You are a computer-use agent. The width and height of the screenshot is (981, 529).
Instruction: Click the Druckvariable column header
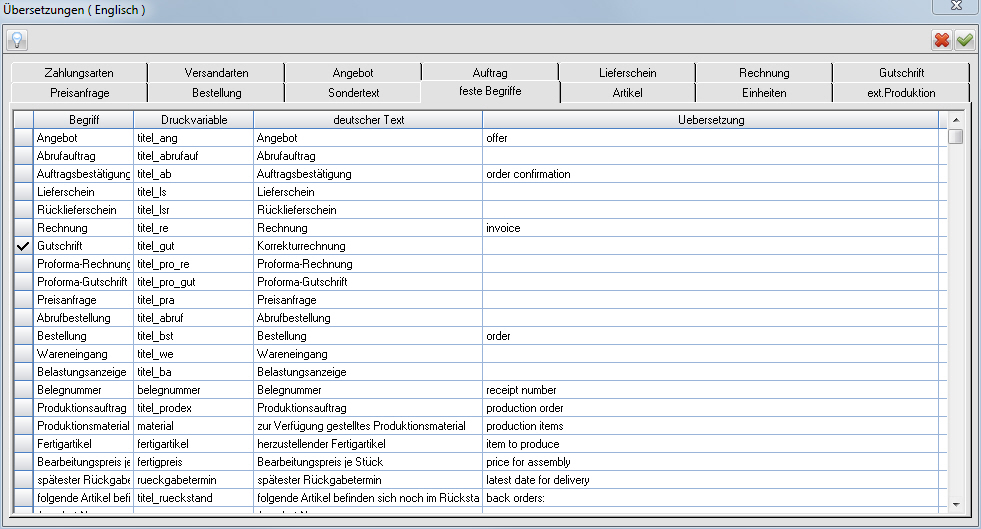[x=194, y=119]
